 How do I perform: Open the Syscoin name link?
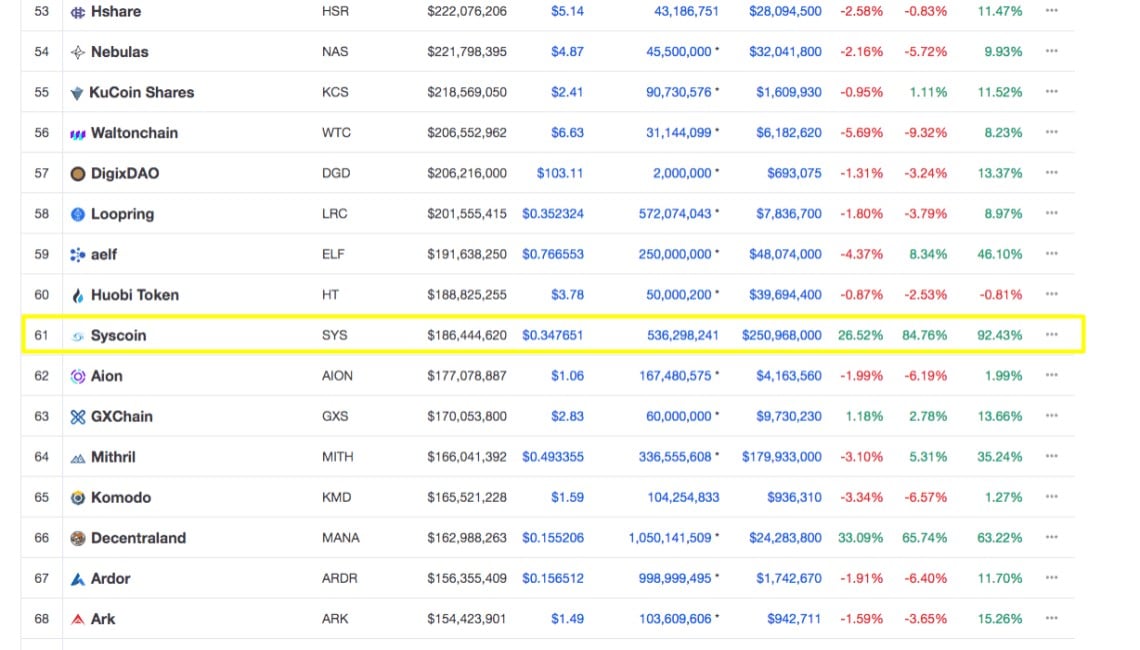pyautogui.click(x=119, y=336)
